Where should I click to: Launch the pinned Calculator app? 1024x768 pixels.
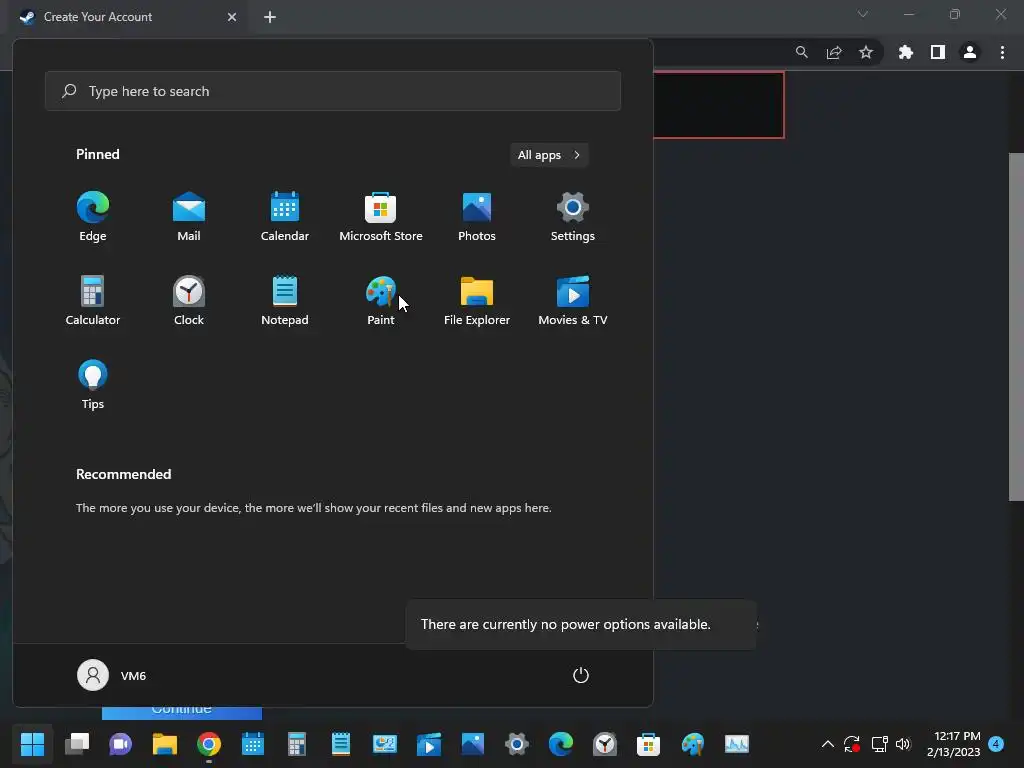[x=93, y=300]
